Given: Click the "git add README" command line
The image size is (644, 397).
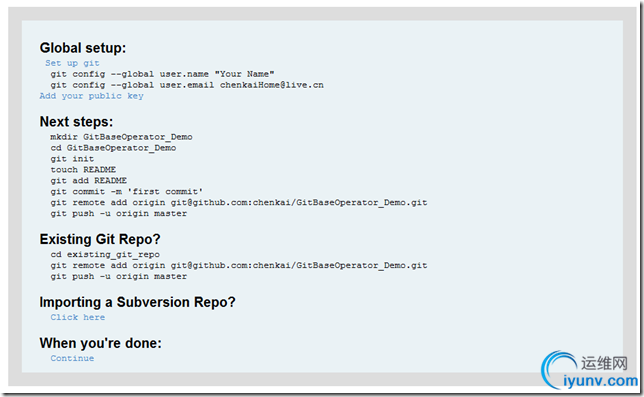Looking at the screenshot, I should (x=89, y=181).
